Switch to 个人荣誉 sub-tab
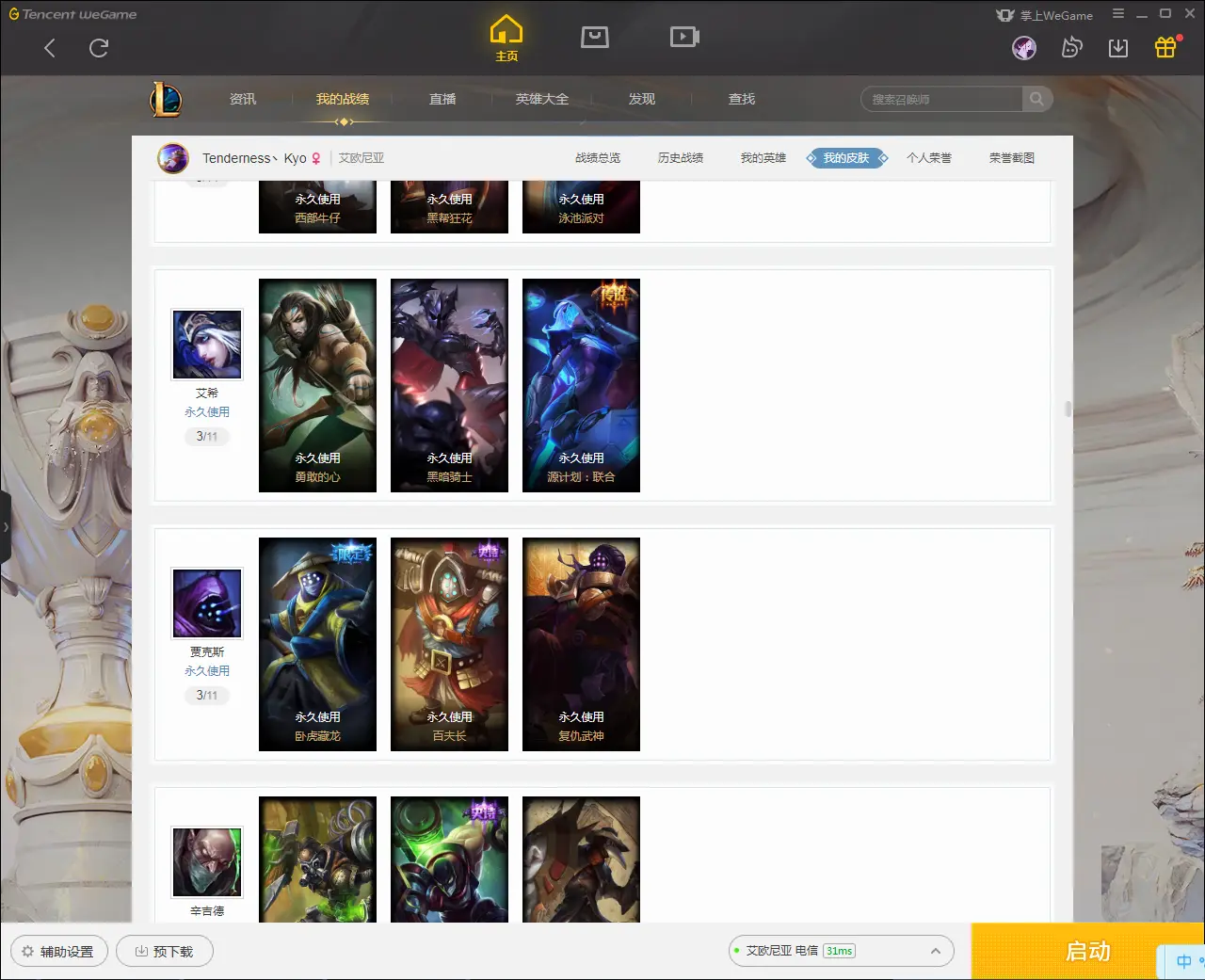1205x980 pixels. 929,158
